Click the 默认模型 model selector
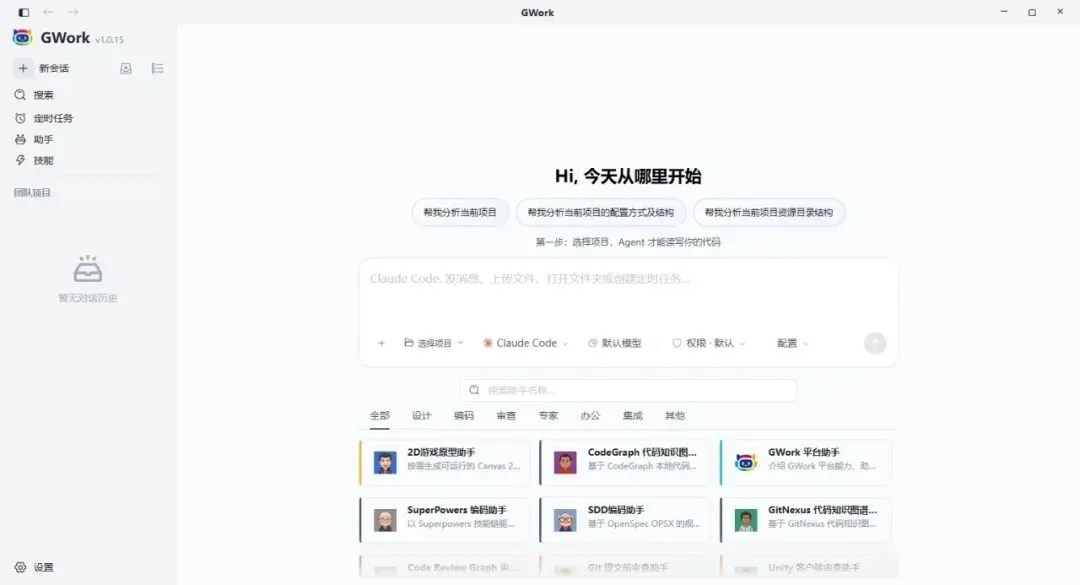The image size is (1080, 585). point(614,343)
